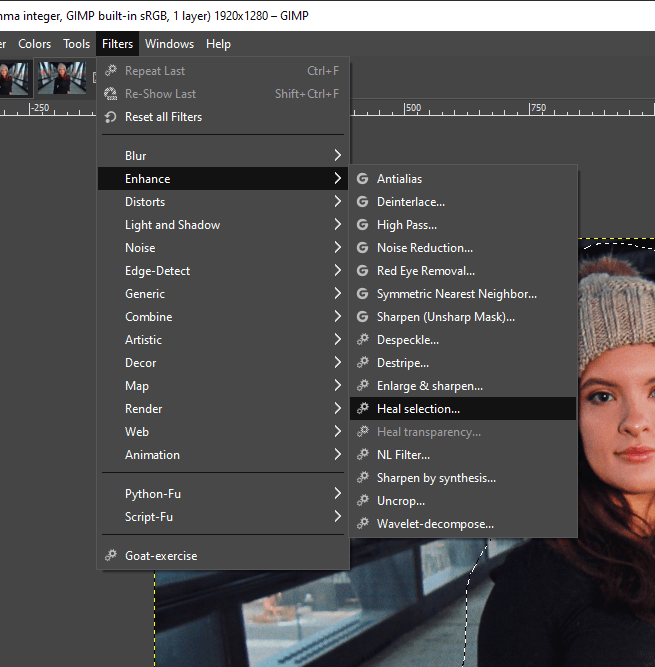Open the Uncrop filter
This screenshot has width=655, height=667.
click(x=463, y=500)
